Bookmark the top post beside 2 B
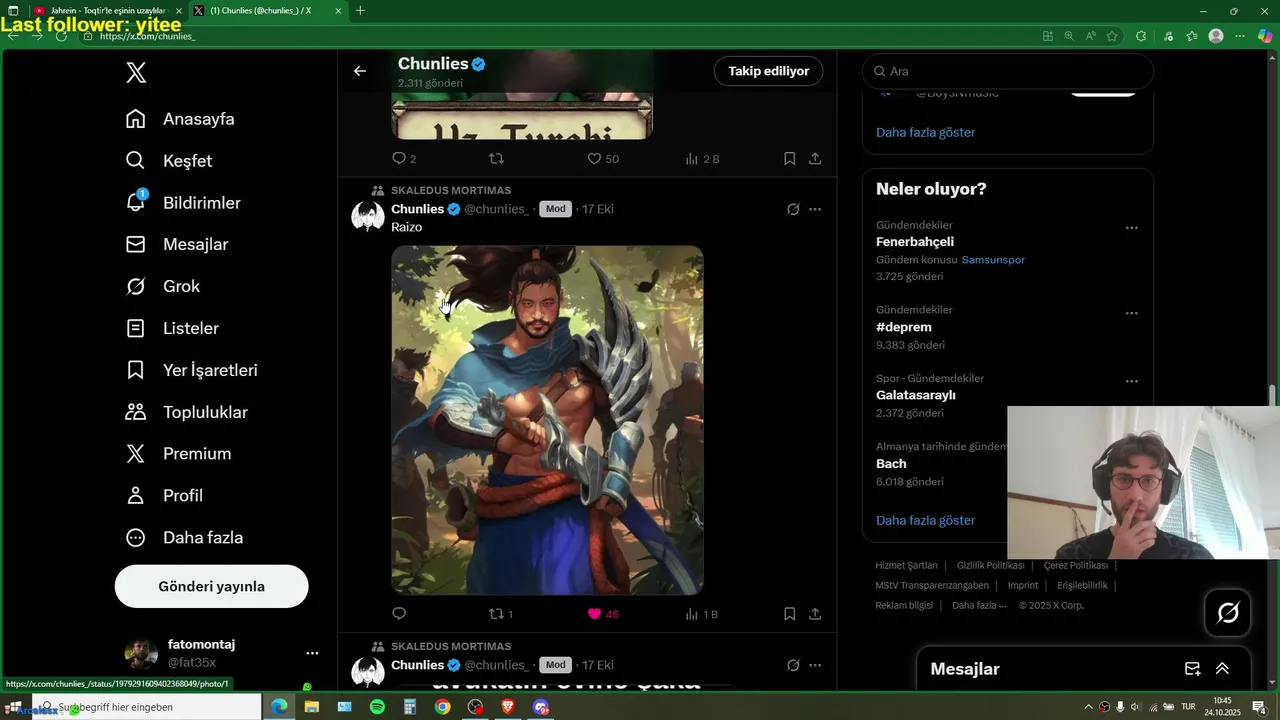The height and width of the screenshot is (720, 1280). pos(789,158)
